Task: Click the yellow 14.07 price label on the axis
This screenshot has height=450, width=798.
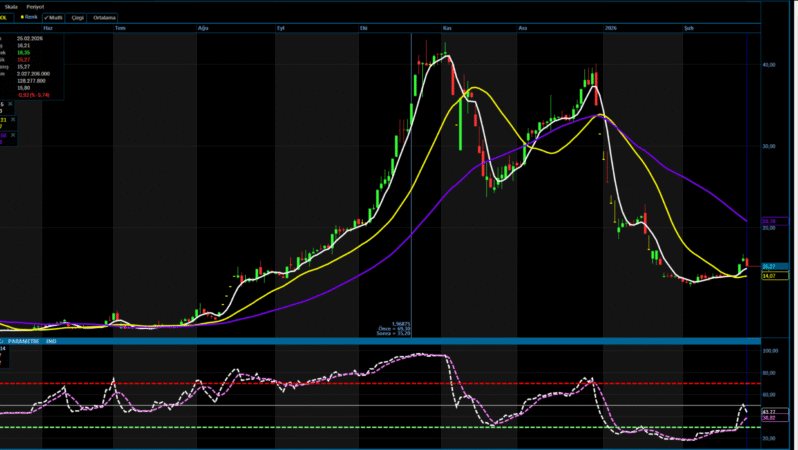Action: 768,276
